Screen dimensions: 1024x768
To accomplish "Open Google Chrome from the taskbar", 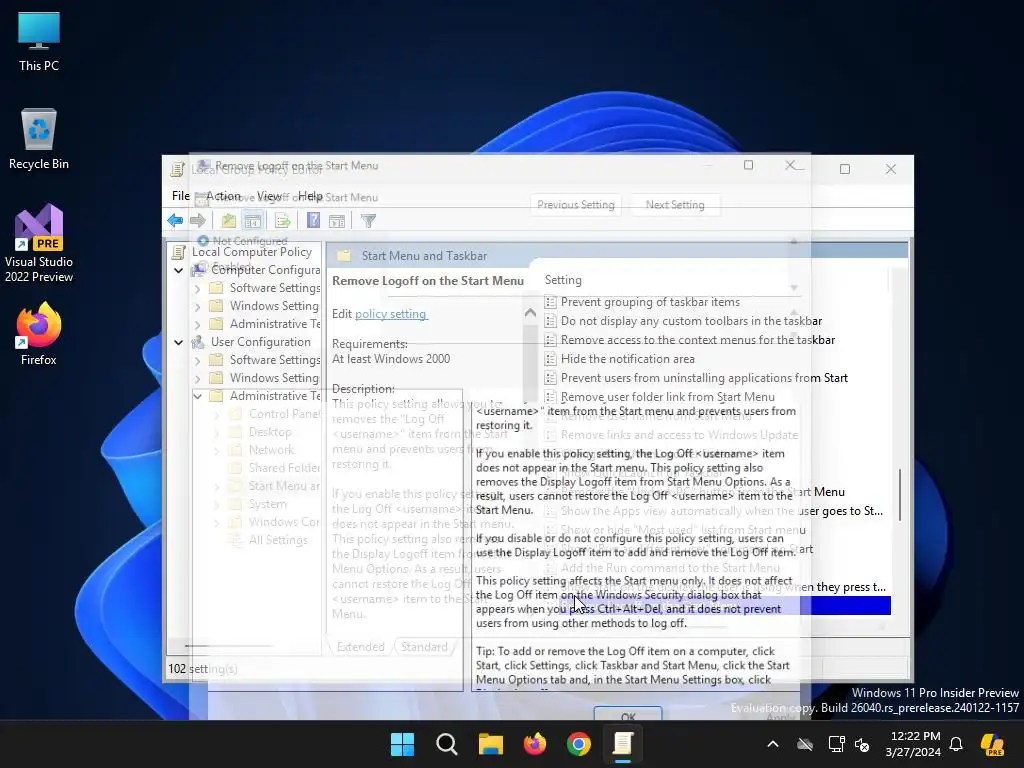I will 579,744.
